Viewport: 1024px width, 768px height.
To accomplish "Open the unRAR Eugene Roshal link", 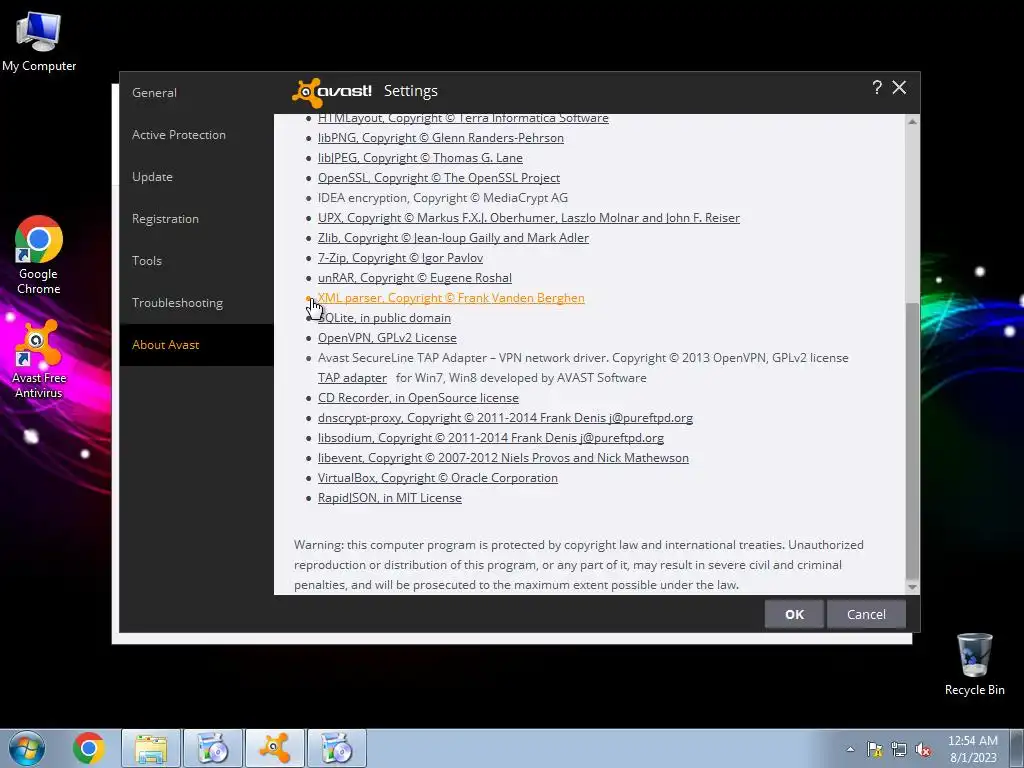I will click(415, 278).
